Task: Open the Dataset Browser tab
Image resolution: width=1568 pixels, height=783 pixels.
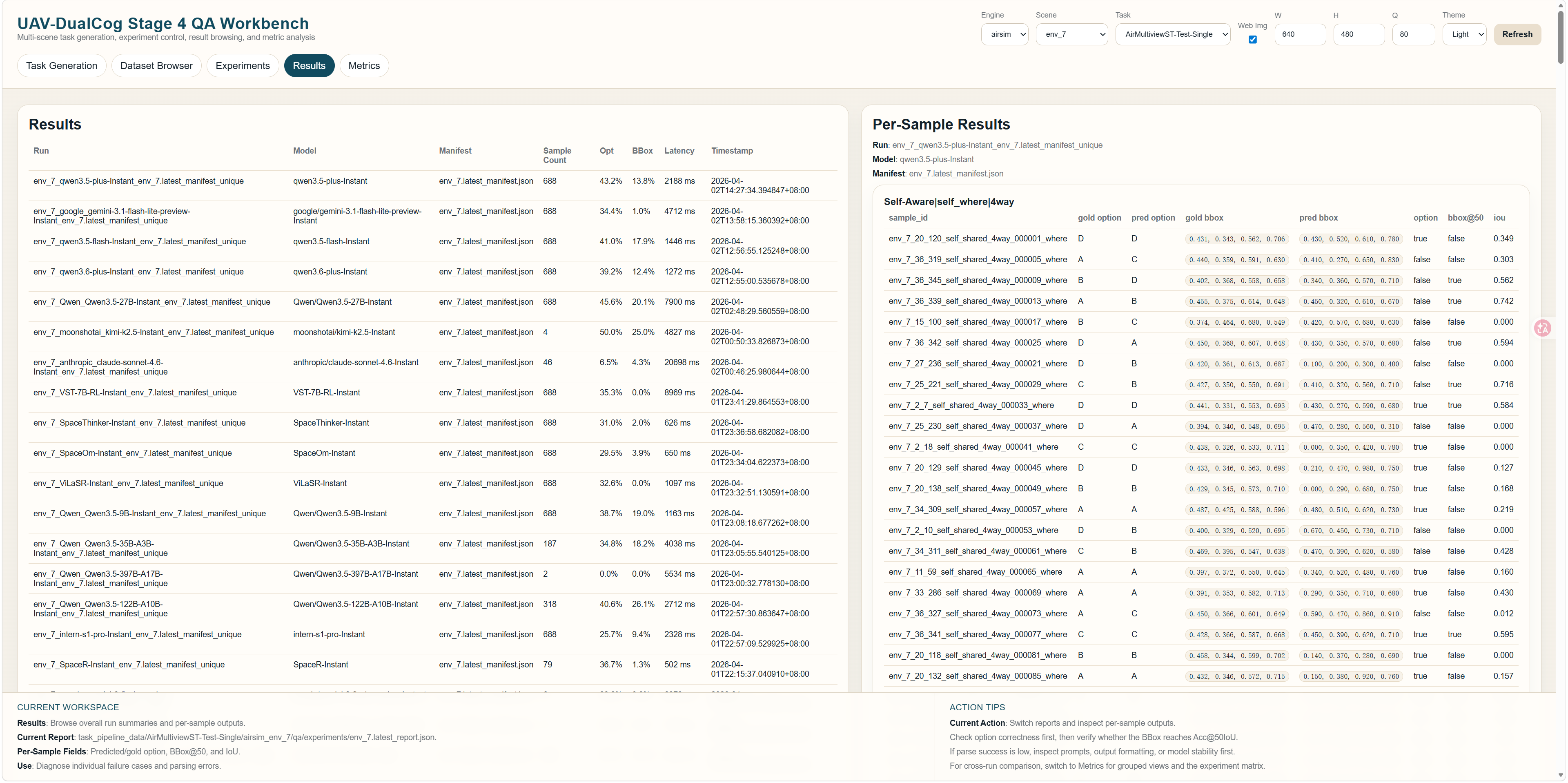Action: (x=156, y=65)
